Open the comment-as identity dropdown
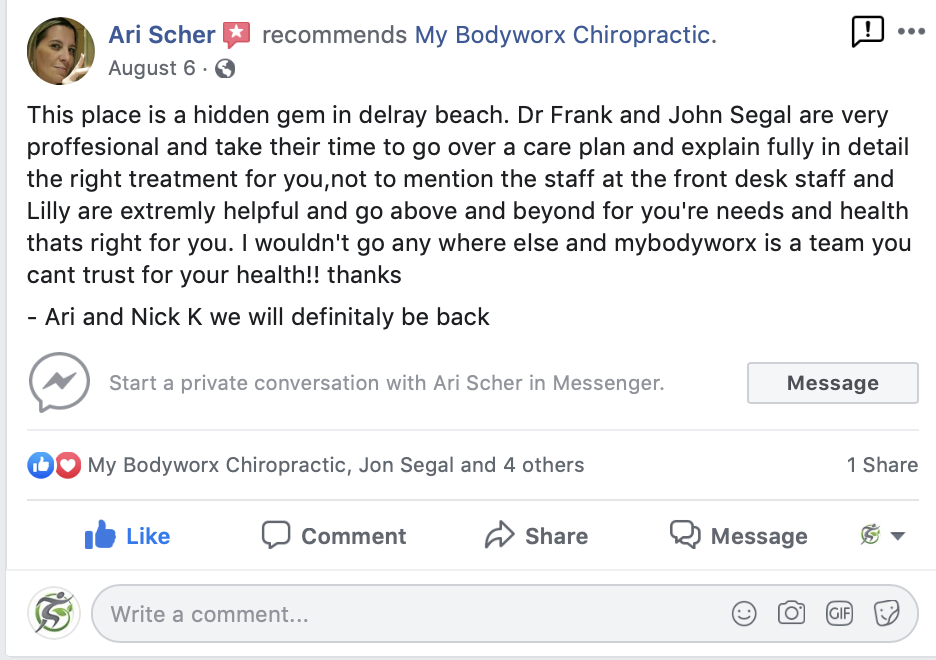 (x=882, y=536)
